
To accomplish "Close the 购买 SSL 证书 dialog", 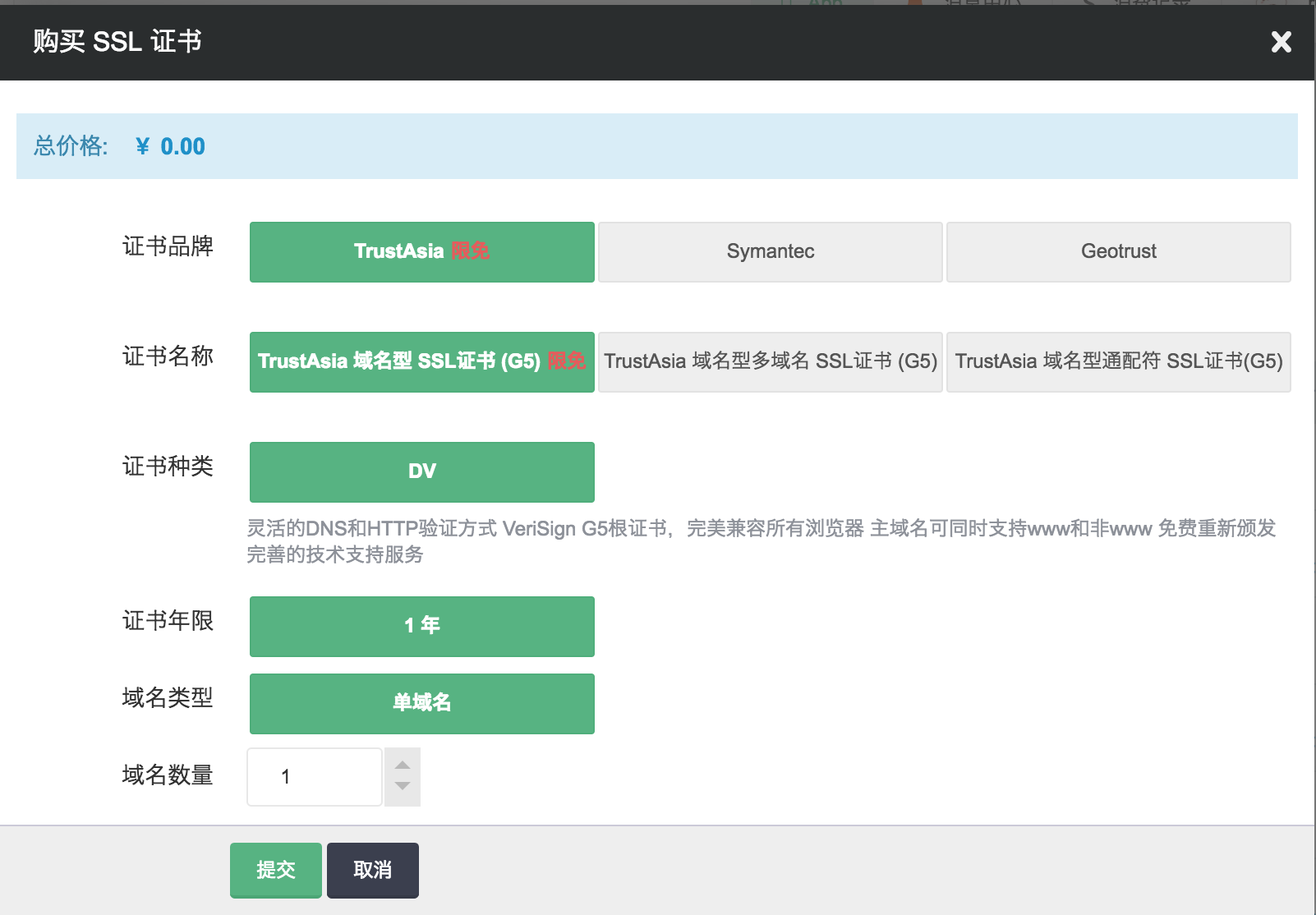I will (x=1281, y=42).
